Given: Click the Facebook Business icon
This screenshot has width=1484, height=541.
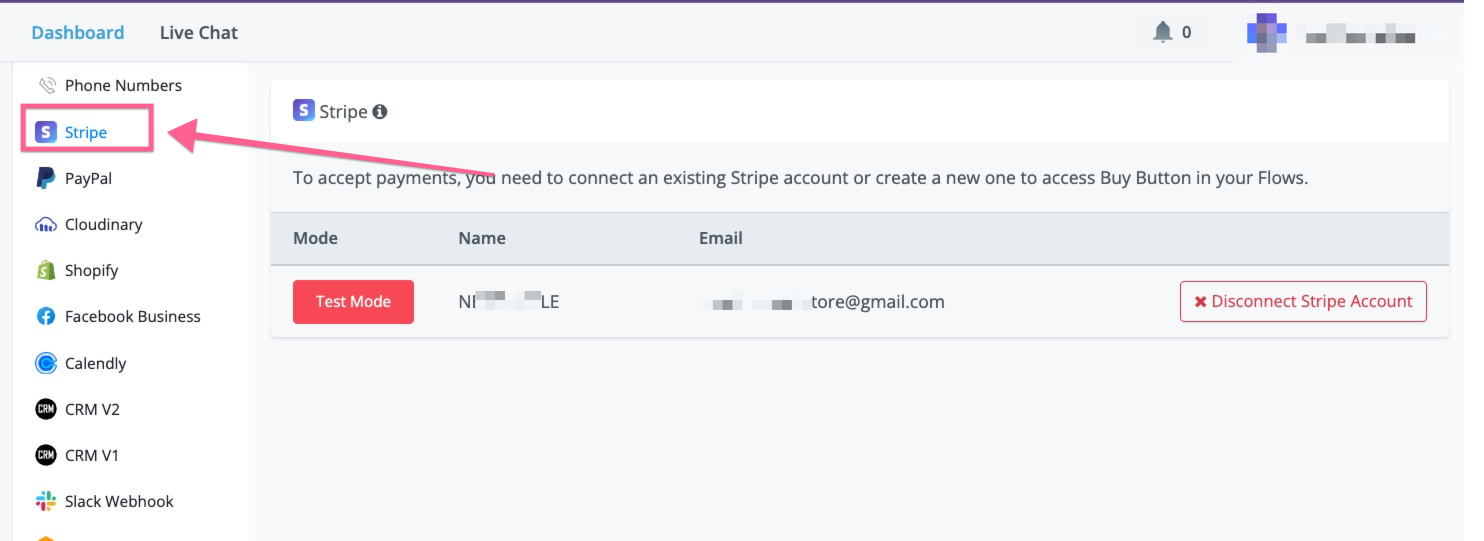Looking at the screenshot, I should 46,316.
